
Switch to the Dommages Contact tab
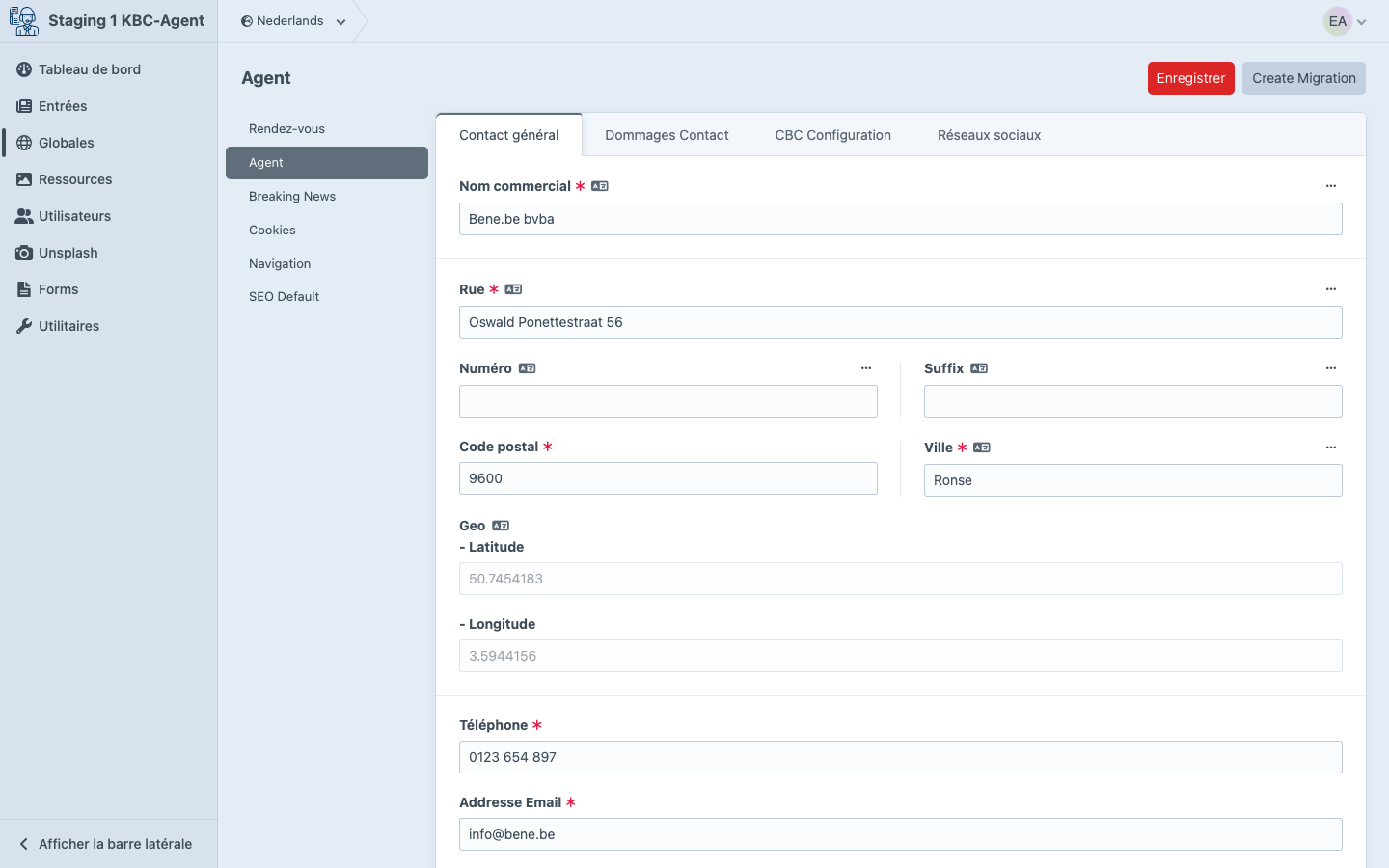pyautogui.click(x=667, y=135)
